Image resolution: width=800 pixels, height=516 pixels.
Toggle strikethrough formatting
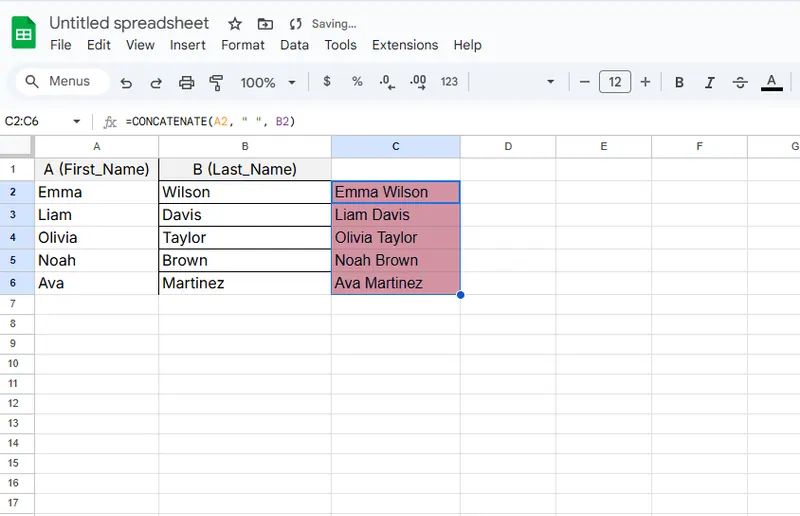[x=740, y=83]
